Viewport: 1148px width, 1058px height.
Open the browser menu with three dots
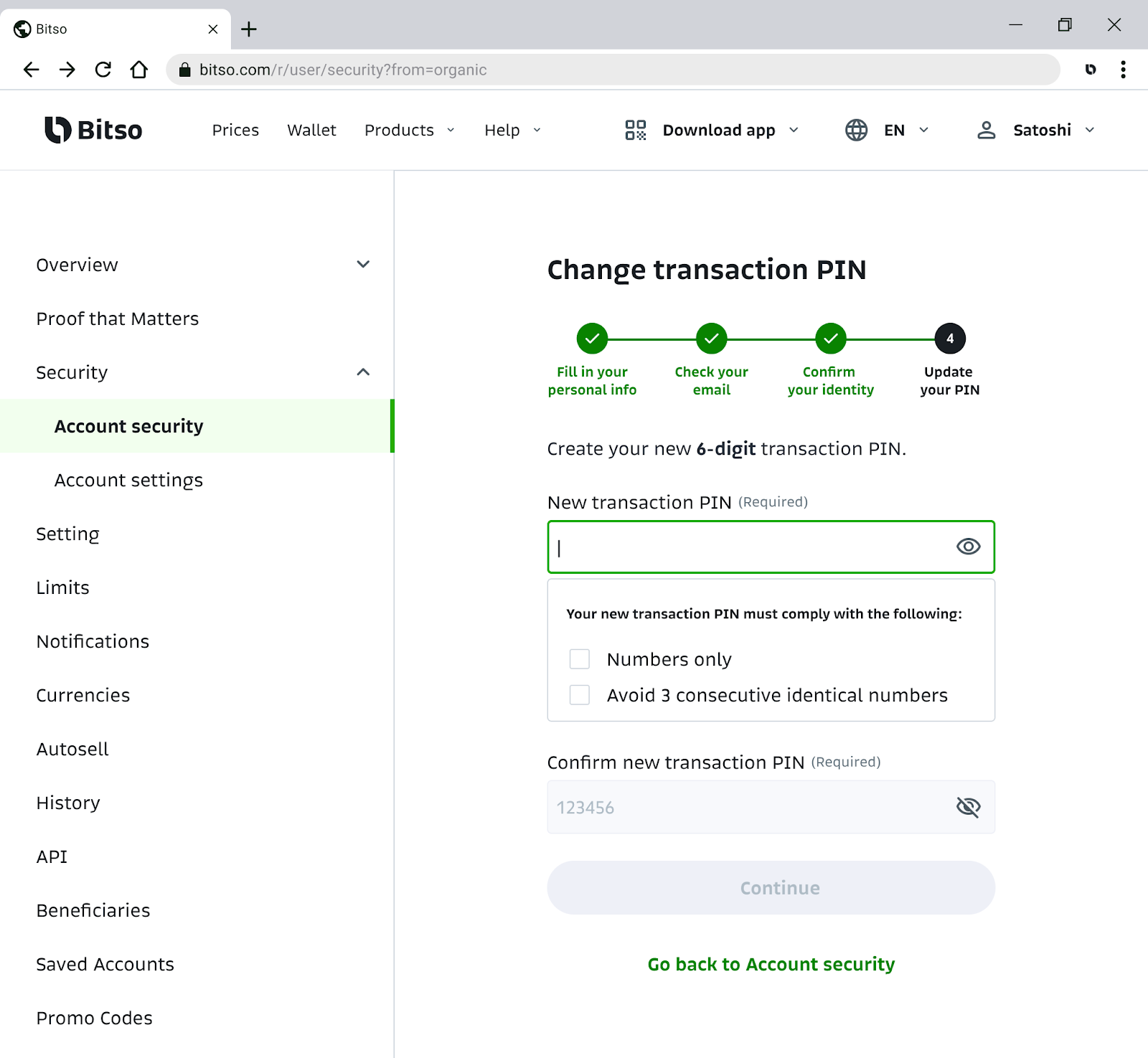(x=1123, y=70)
